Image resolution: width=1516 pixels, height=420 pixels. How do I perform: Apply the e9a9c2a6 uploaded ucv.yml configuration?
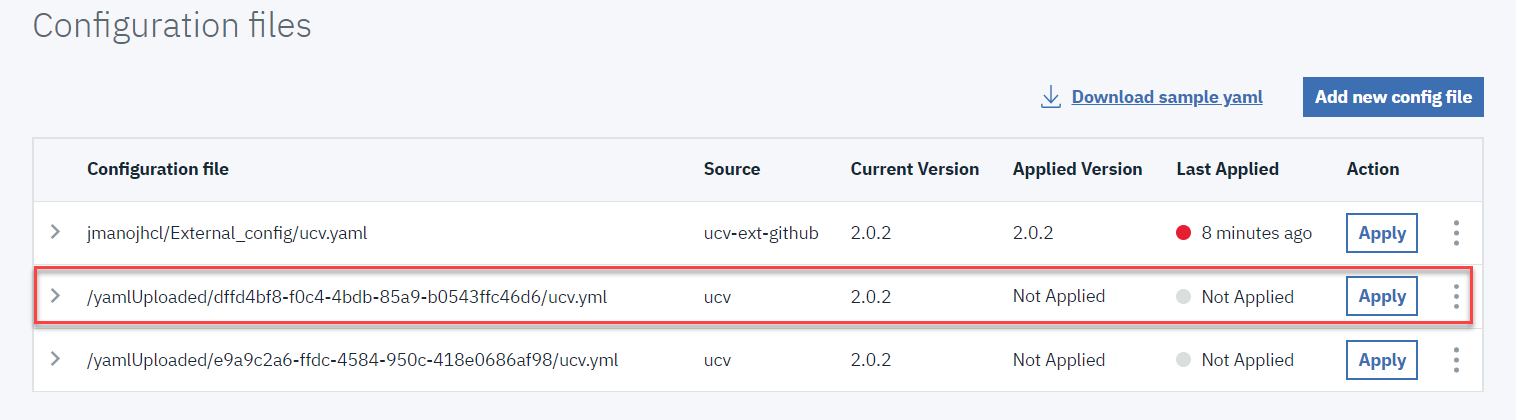(1382, 360)
